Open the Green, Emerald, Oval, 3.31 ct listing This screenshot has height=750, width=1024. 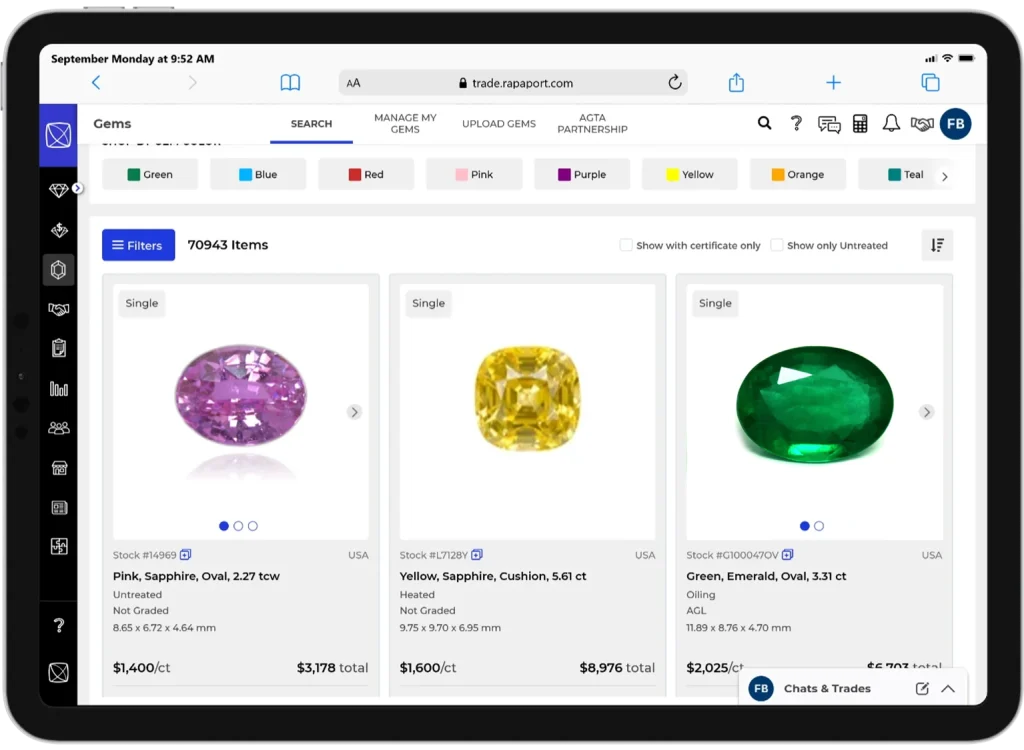[x=766, y=576]
